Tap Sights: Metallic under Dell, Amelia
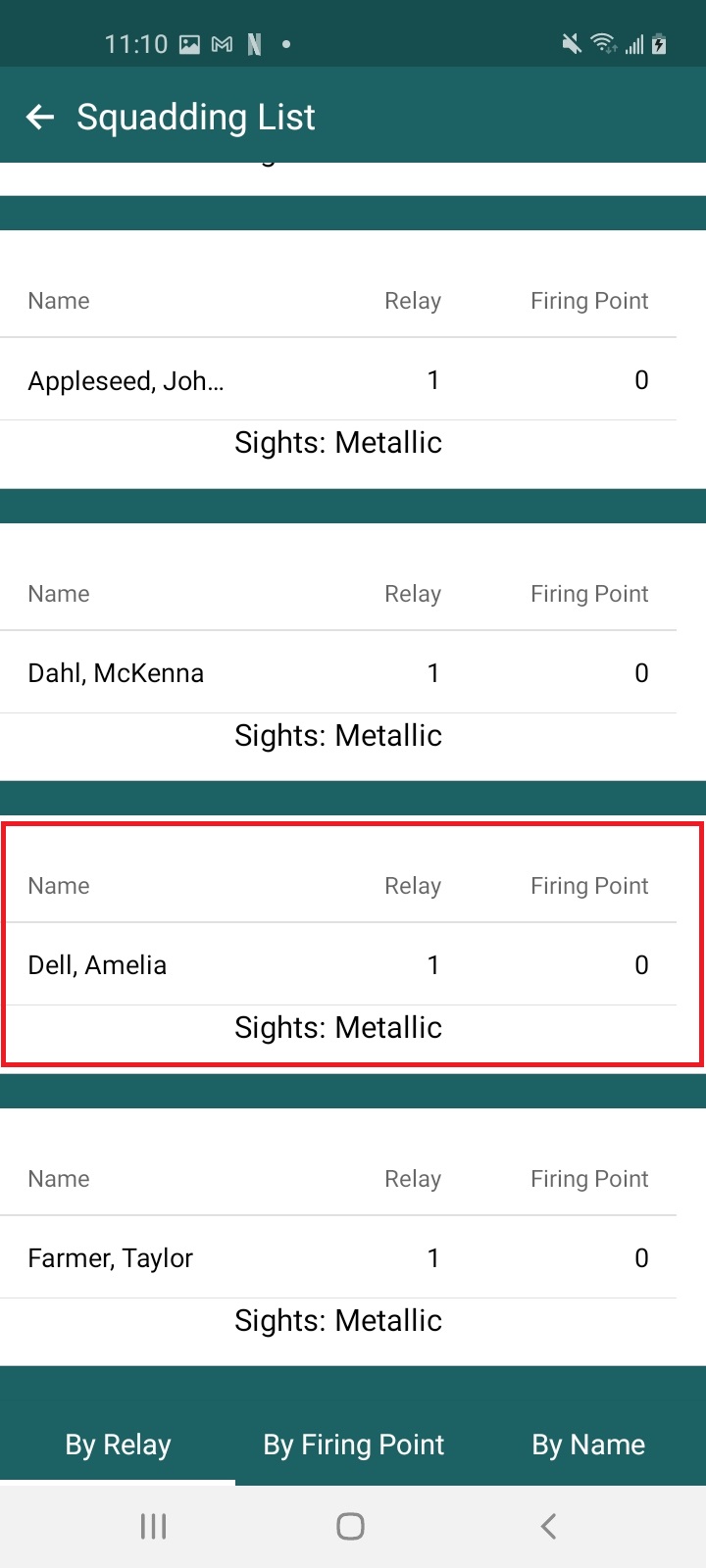 (x=337, y=1027)
